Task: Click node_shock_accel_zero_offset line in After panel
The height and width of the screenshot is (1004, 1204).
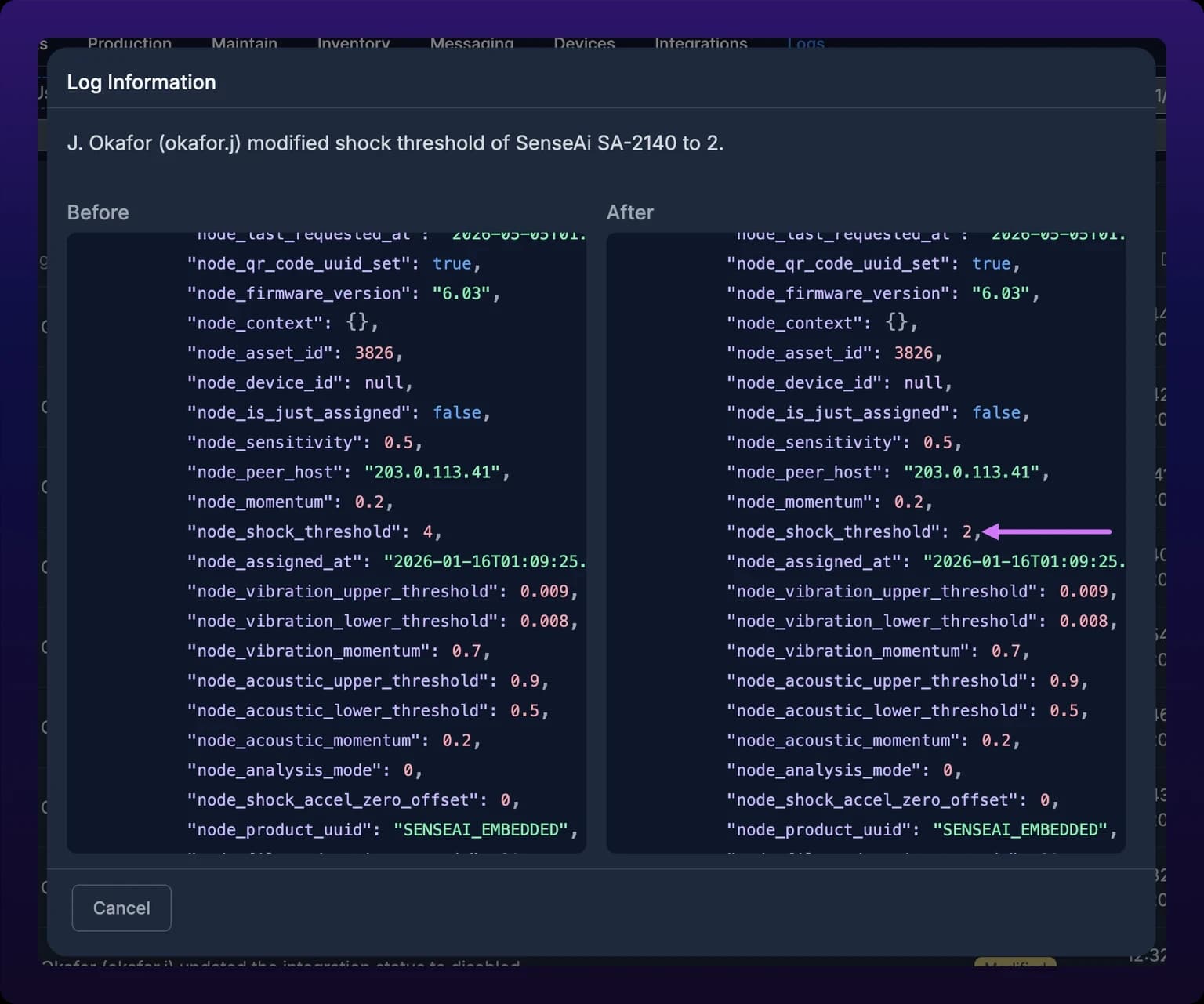Action: coord(893,799)
